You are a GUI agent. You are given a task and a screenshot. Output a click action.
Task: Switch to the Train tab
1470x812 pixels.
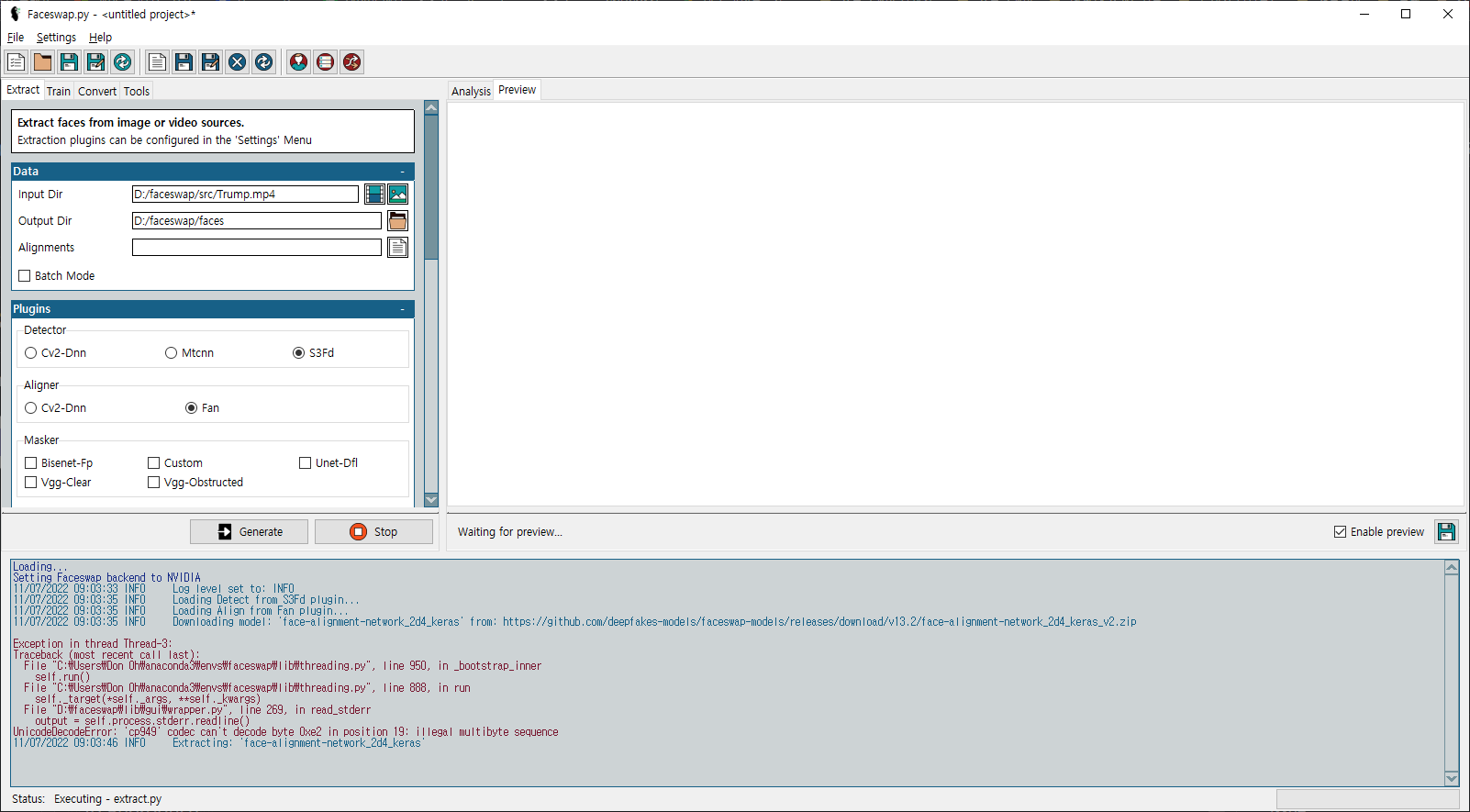click(59, 91)
